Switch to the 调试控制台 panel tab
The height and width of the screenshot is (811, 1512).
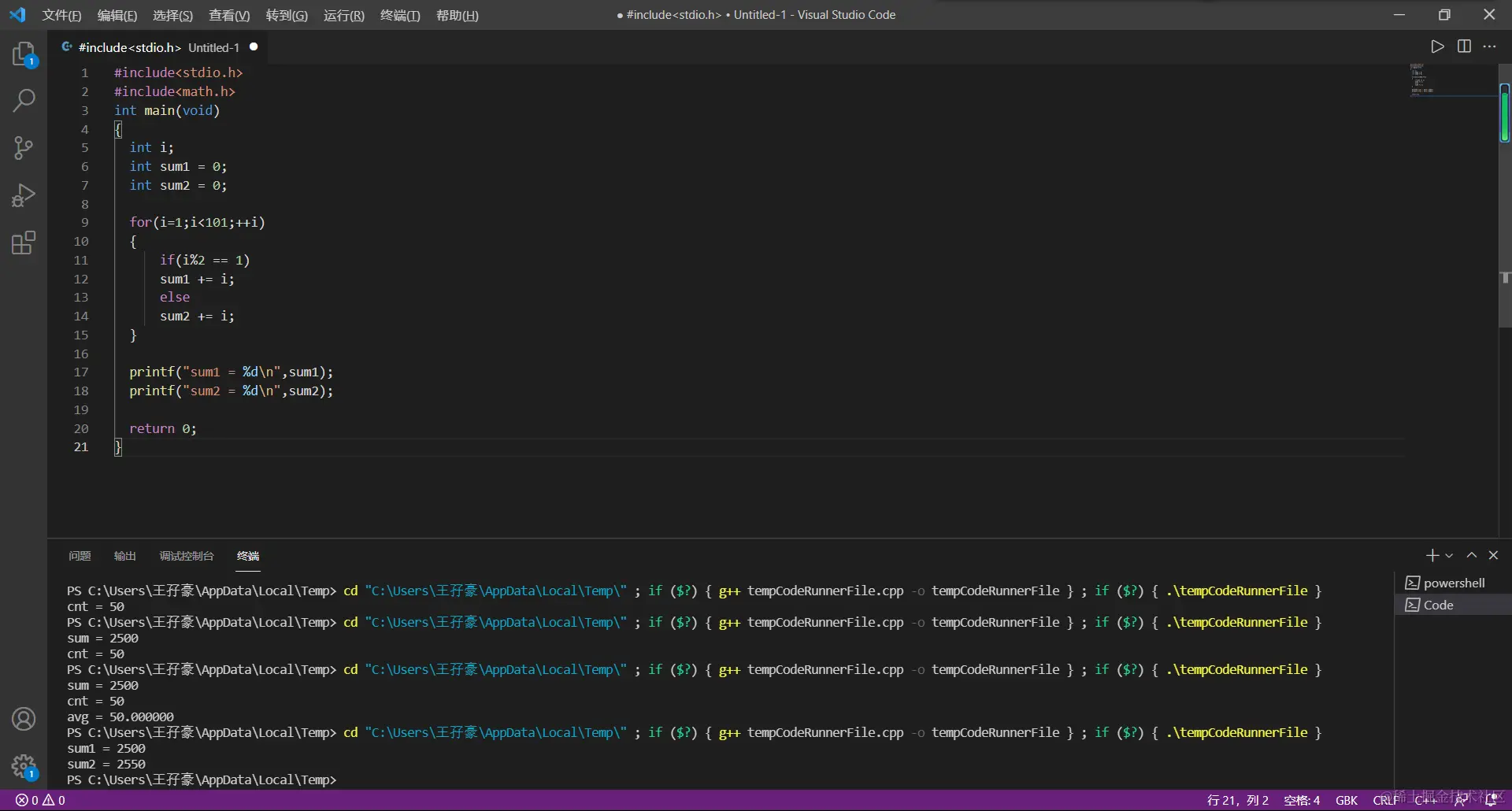point(187,556)
